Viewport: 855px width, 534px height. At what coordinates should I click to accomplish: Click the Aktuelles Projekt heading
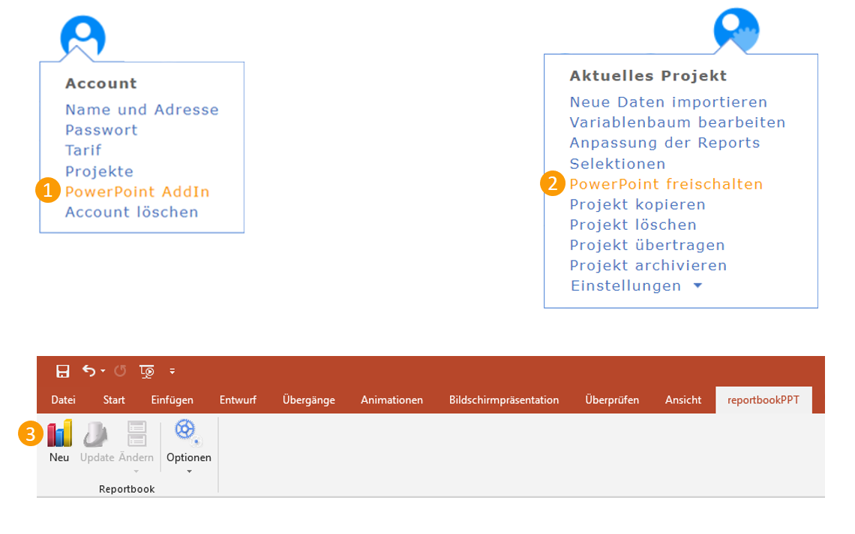click(648, 76)
